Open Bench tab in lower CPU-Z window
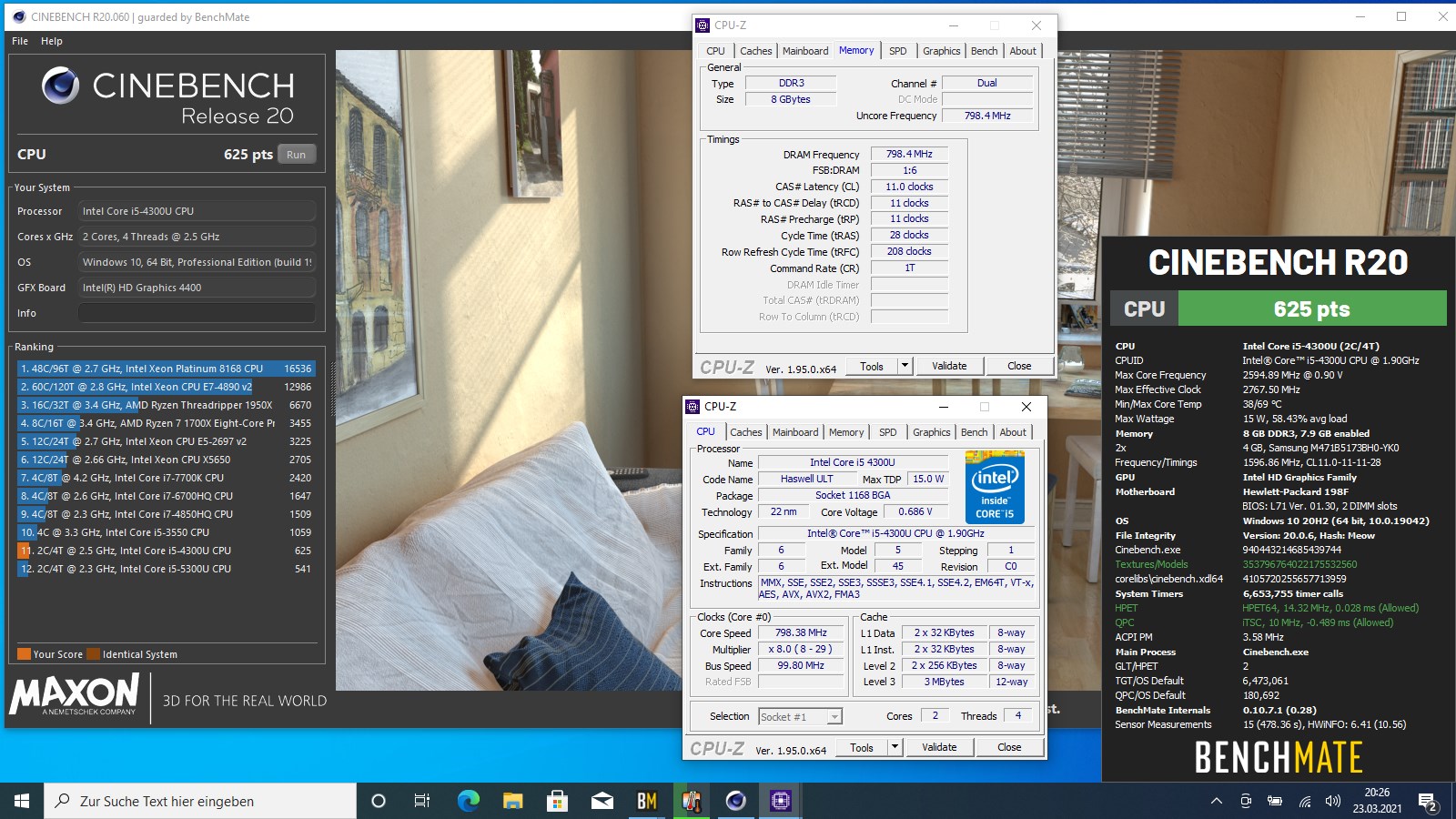1456x819 pixels. coord(975,432)
